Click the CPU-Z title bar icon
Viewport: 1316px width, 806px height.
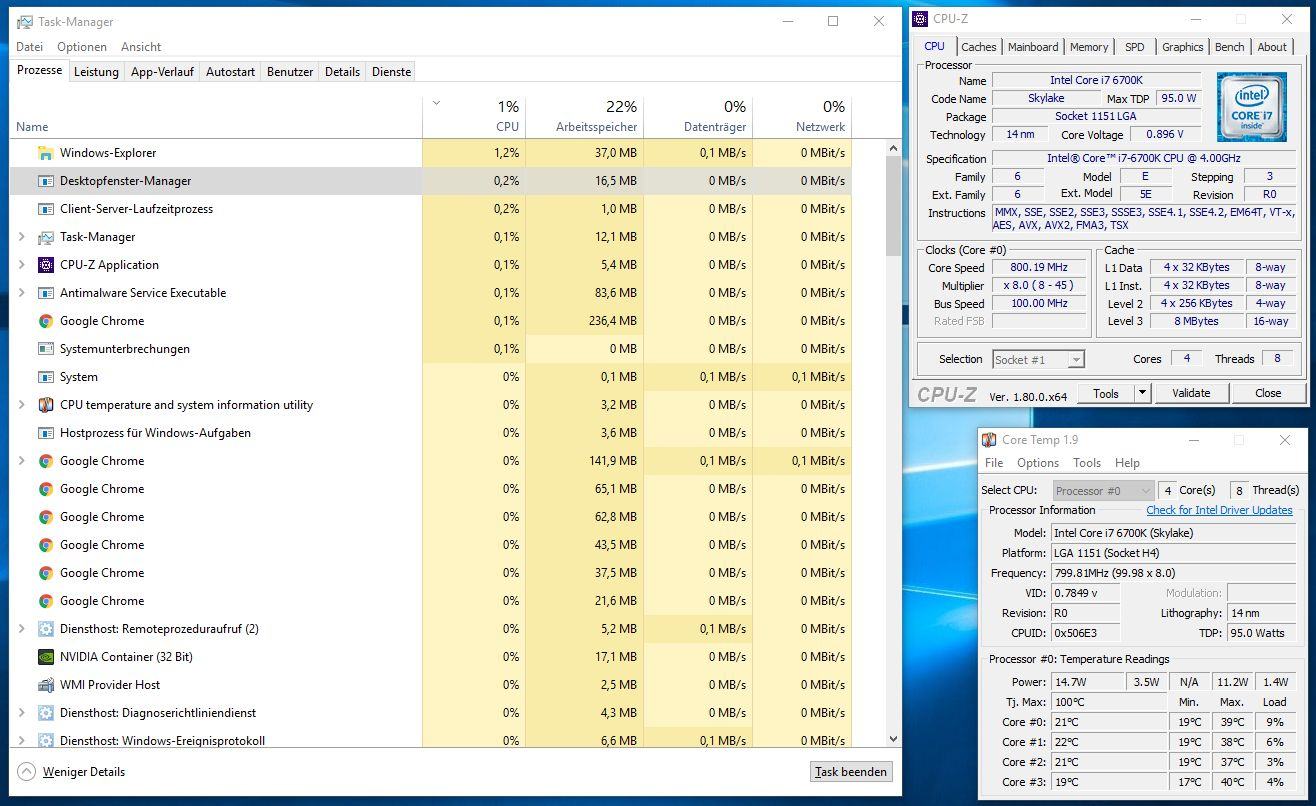[921, 18]
